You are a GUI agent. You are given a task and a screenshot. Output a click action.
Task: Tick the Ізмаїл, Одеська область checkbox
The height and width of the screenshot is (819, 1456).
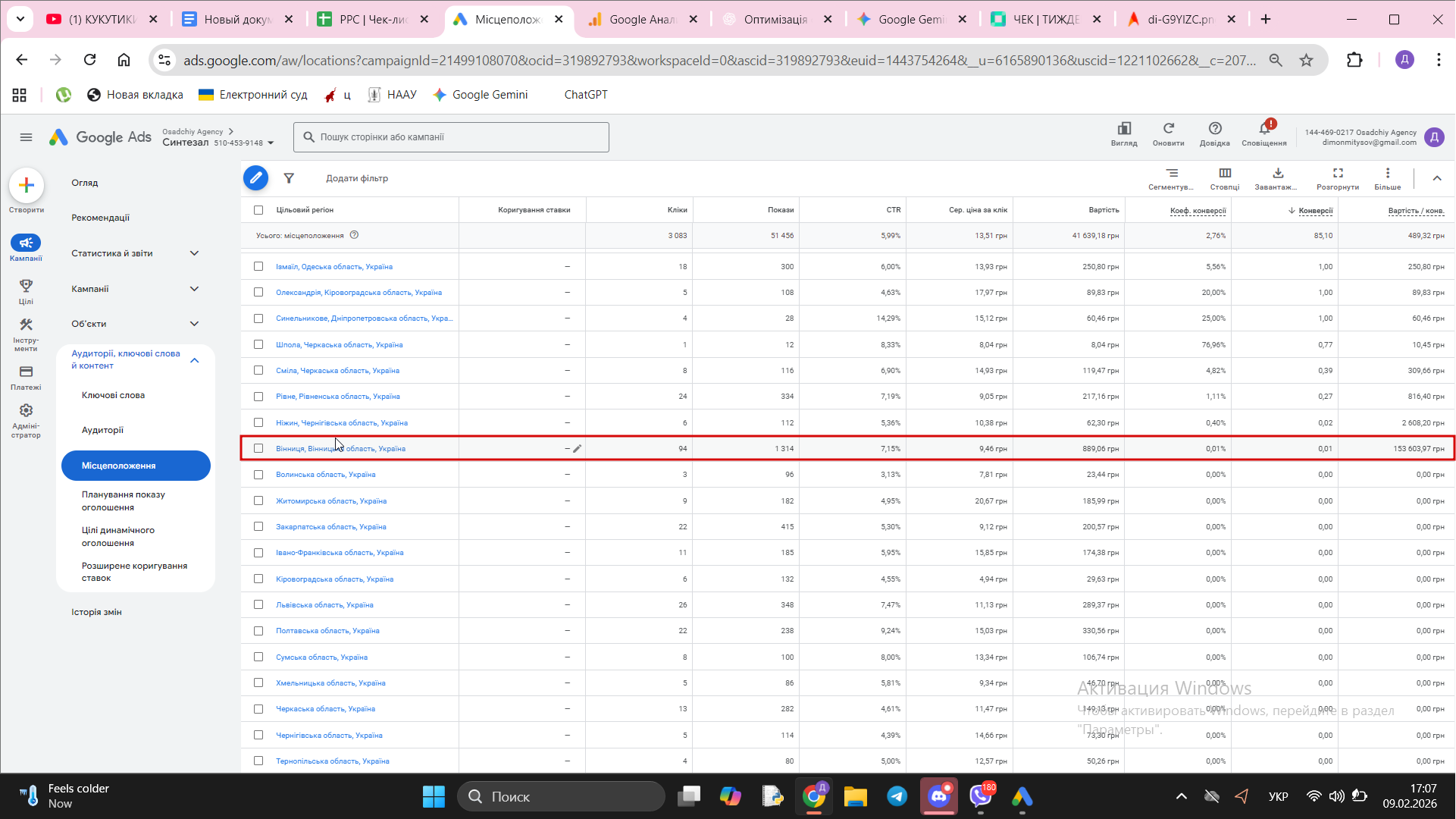(258, 266)
